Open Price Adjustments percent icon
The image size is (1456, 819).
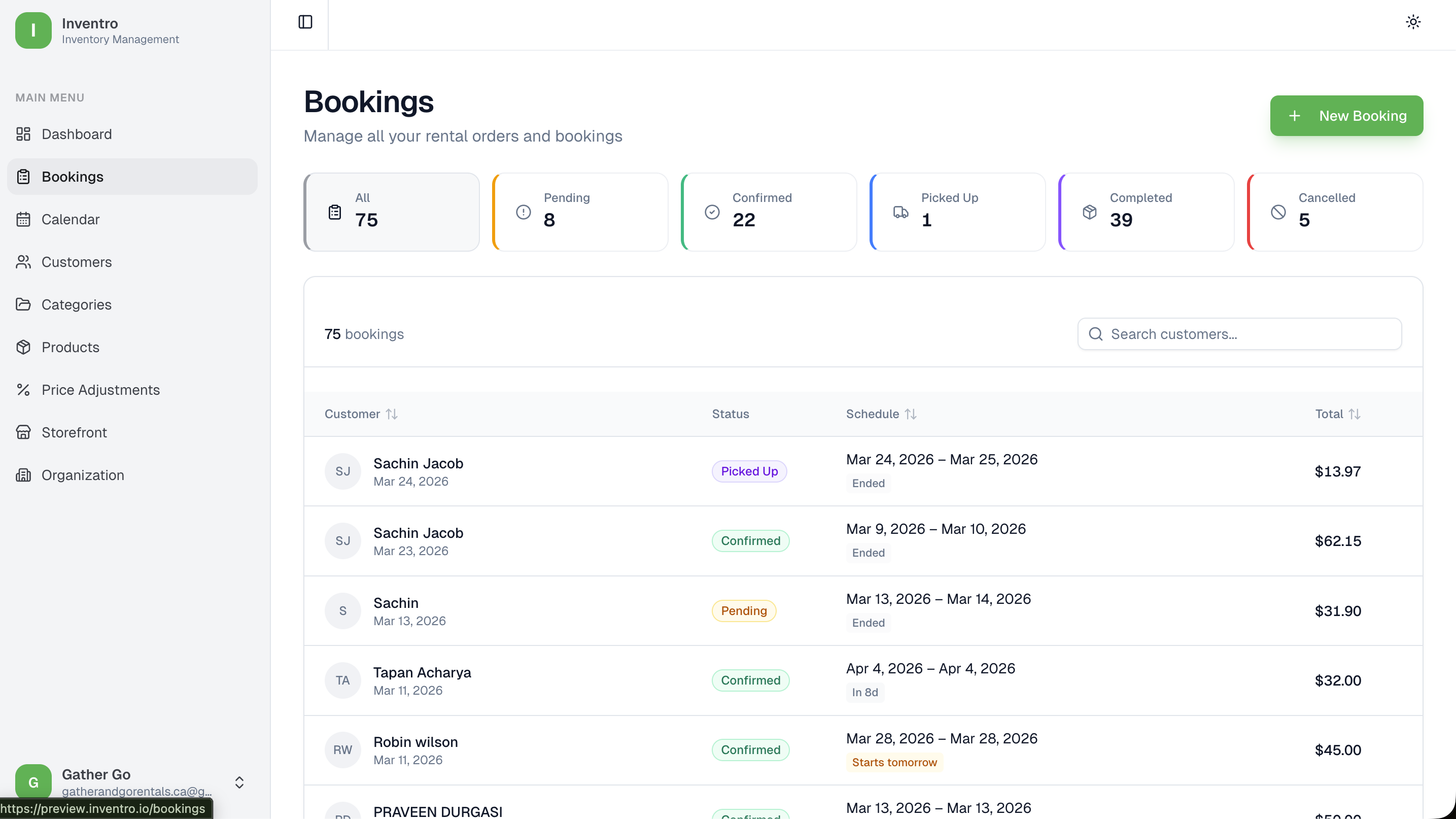pos(23,389)
